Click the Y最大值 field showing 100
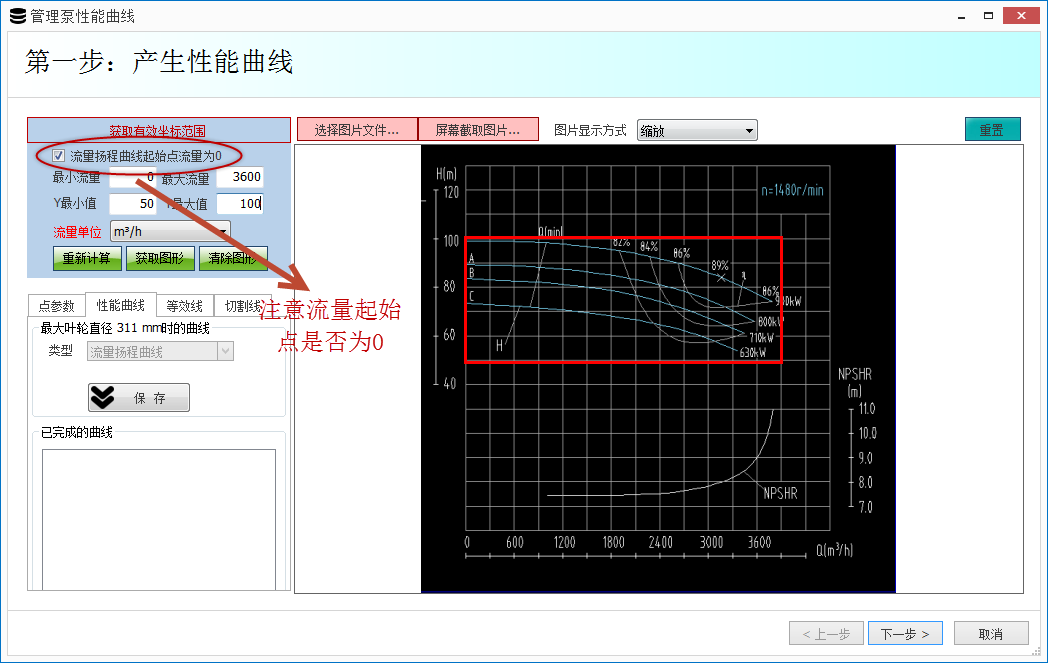 (240, 203)
